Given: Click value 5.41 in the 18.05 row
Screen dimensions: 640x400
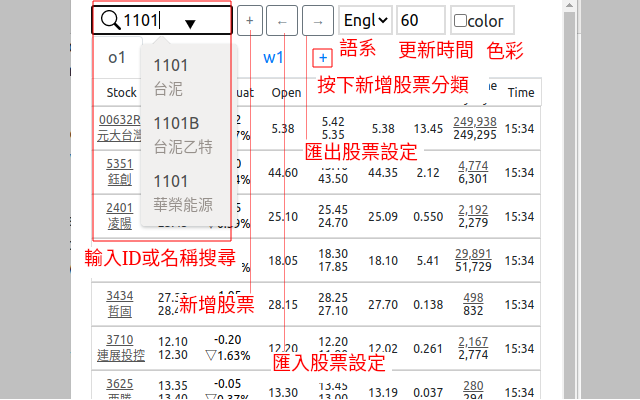Looking at the screenshot, I should coord(428,261).
